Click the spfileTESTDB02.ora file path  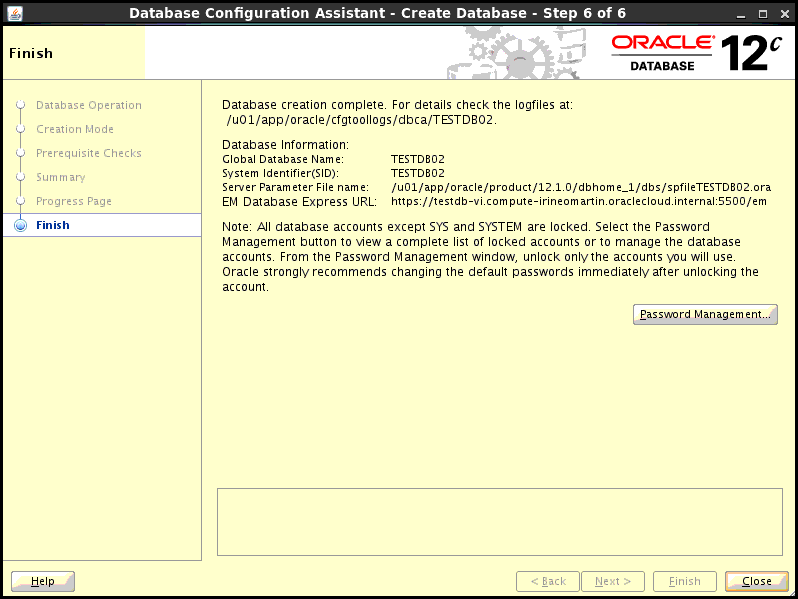pyautogui.click(x=581, y=187)
